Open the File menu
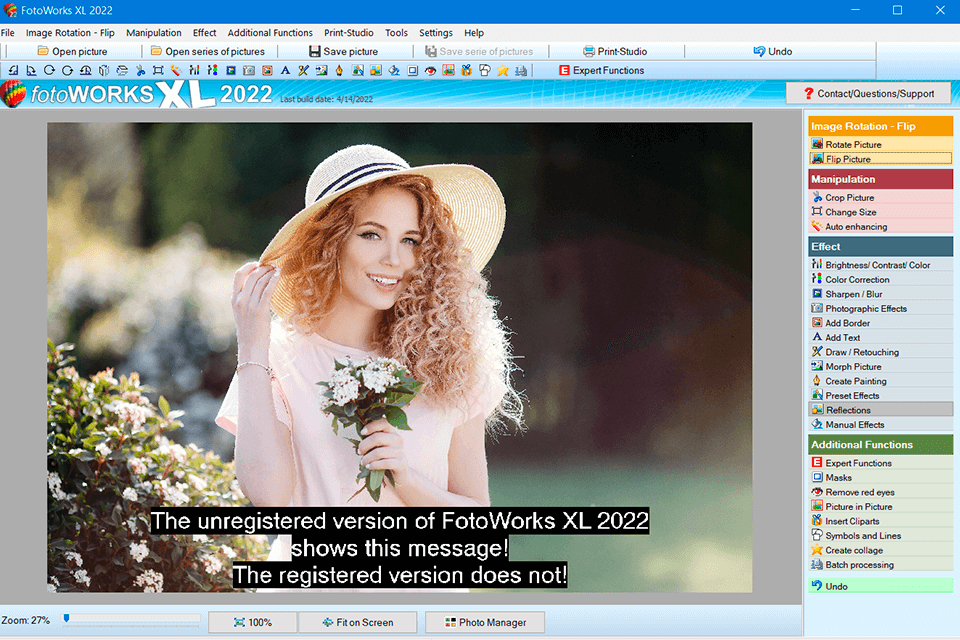The height and width of the screenshot is (640, 960). pyautogui.click(x=8, y=33)
